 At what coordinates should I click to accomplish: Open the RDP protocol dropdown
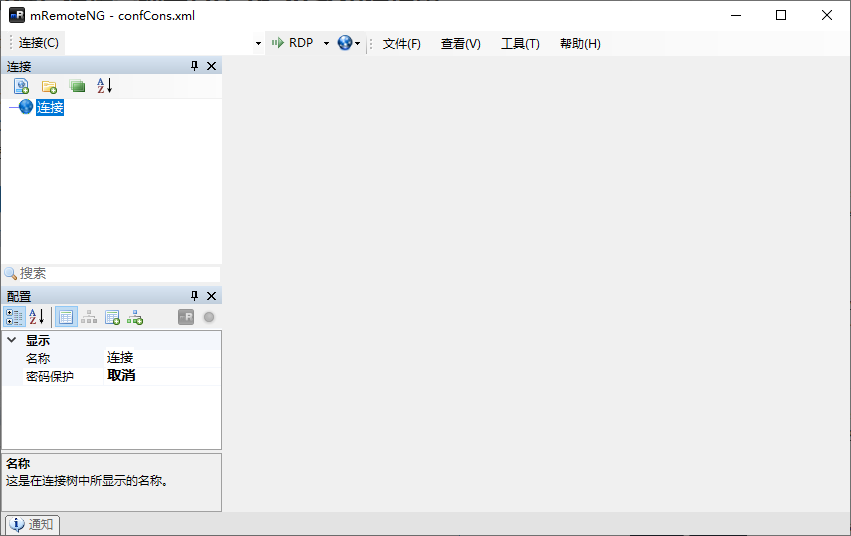pyautogui.click(x=326, y=43)
